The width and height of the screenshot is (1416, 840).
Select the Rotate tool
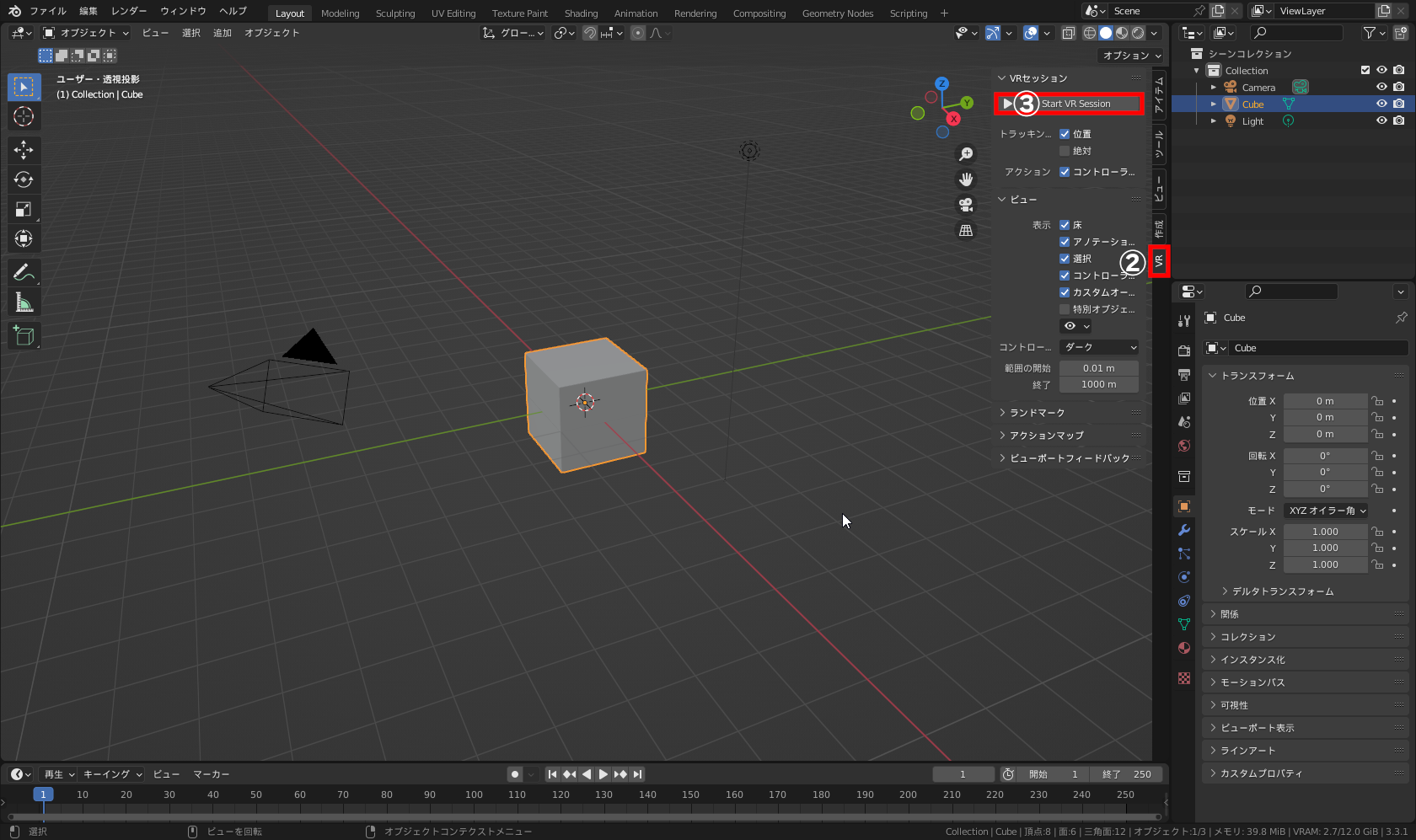coord(24,179)
